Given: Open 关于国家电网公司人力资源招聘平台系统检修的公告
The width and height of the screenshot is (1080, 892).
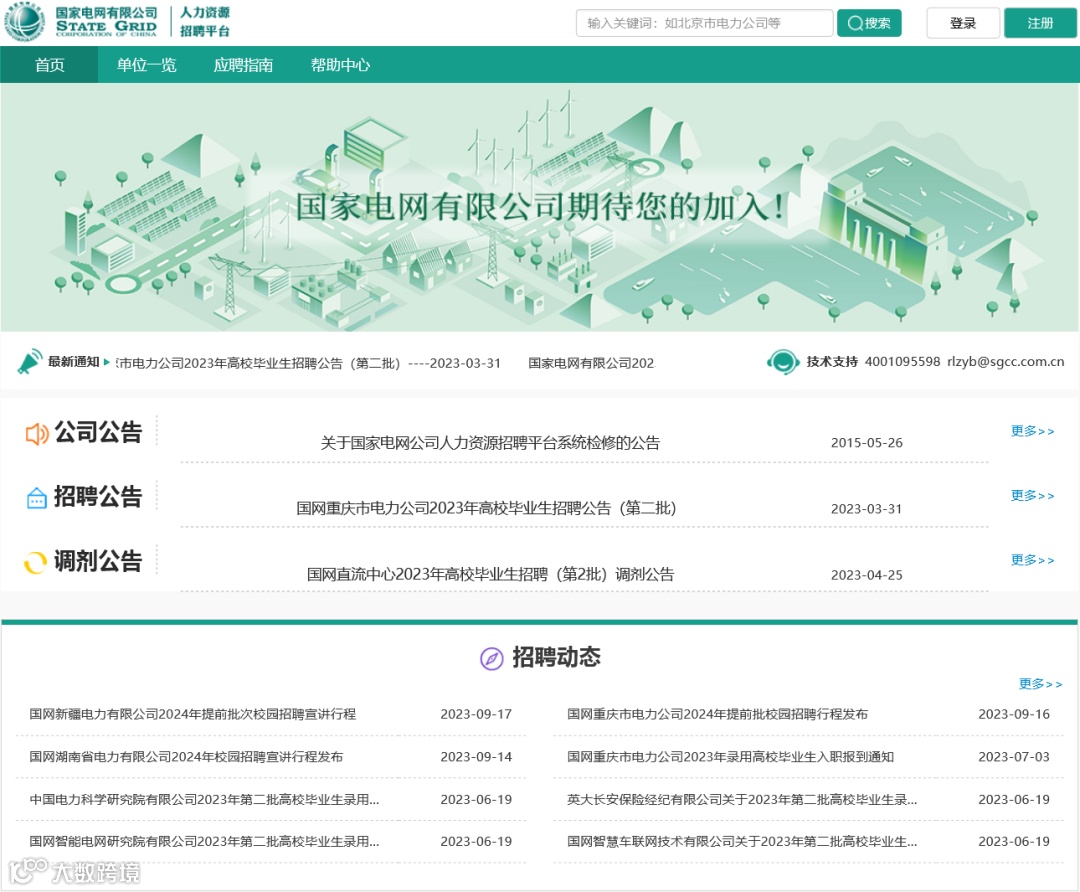Looking at the screenshot, I should pyautogui.click(x=490, y=443).
